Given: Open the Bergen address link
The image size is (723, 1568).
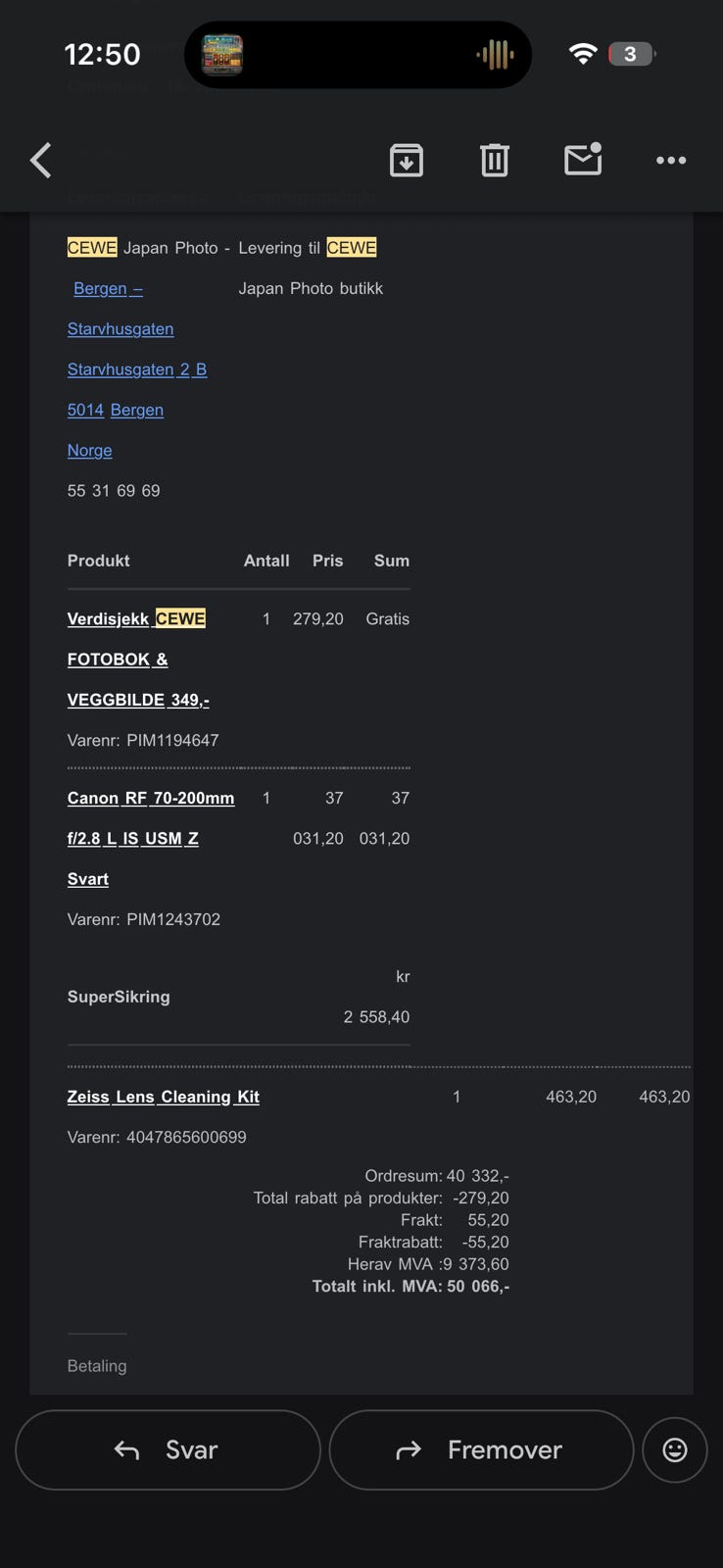Looking at the screenshot, I should (x=108, y=288).
